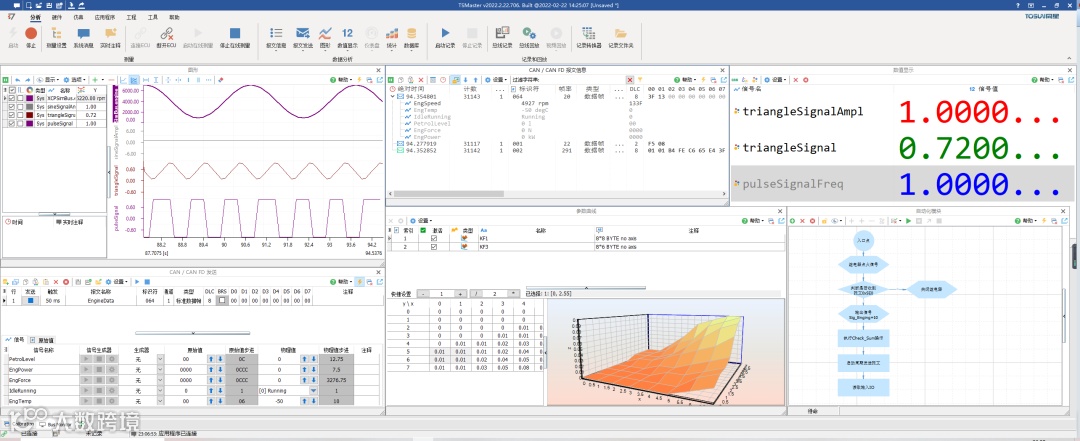This screenshot has width=1080, height=441.
Task: Uncheck the pulseSignal row checkbox
Action: (12, 124)
